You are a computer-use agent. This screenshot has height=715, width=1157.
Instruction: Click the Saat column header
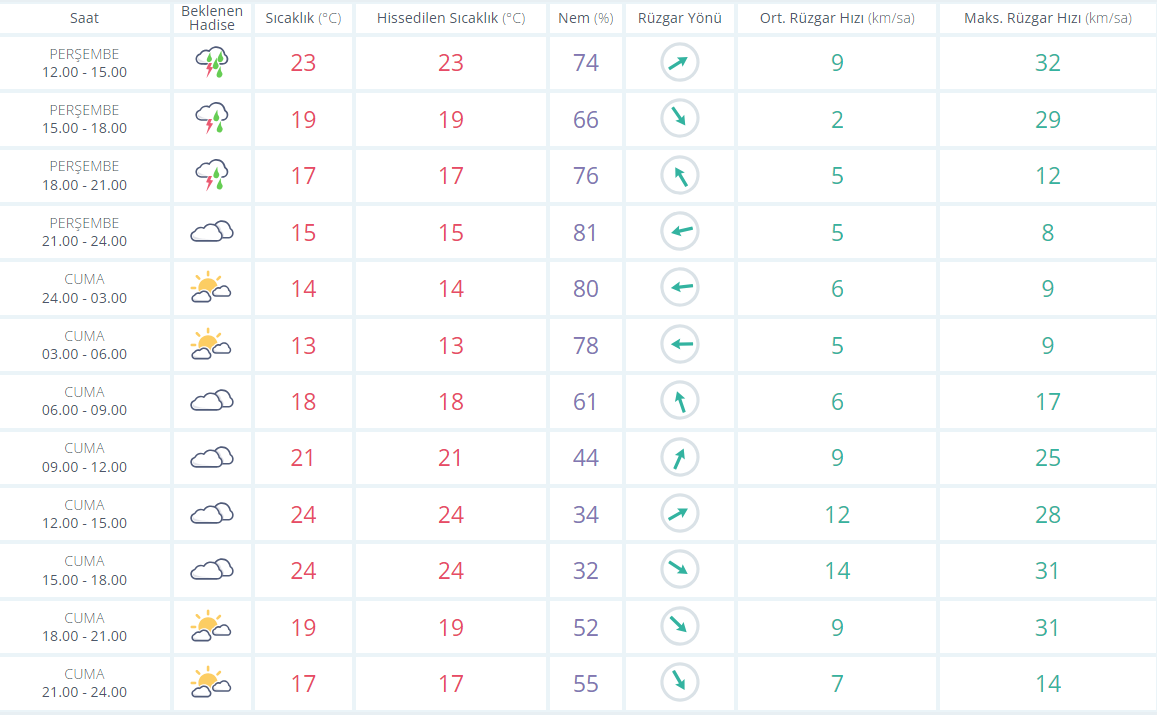(84, 18)
